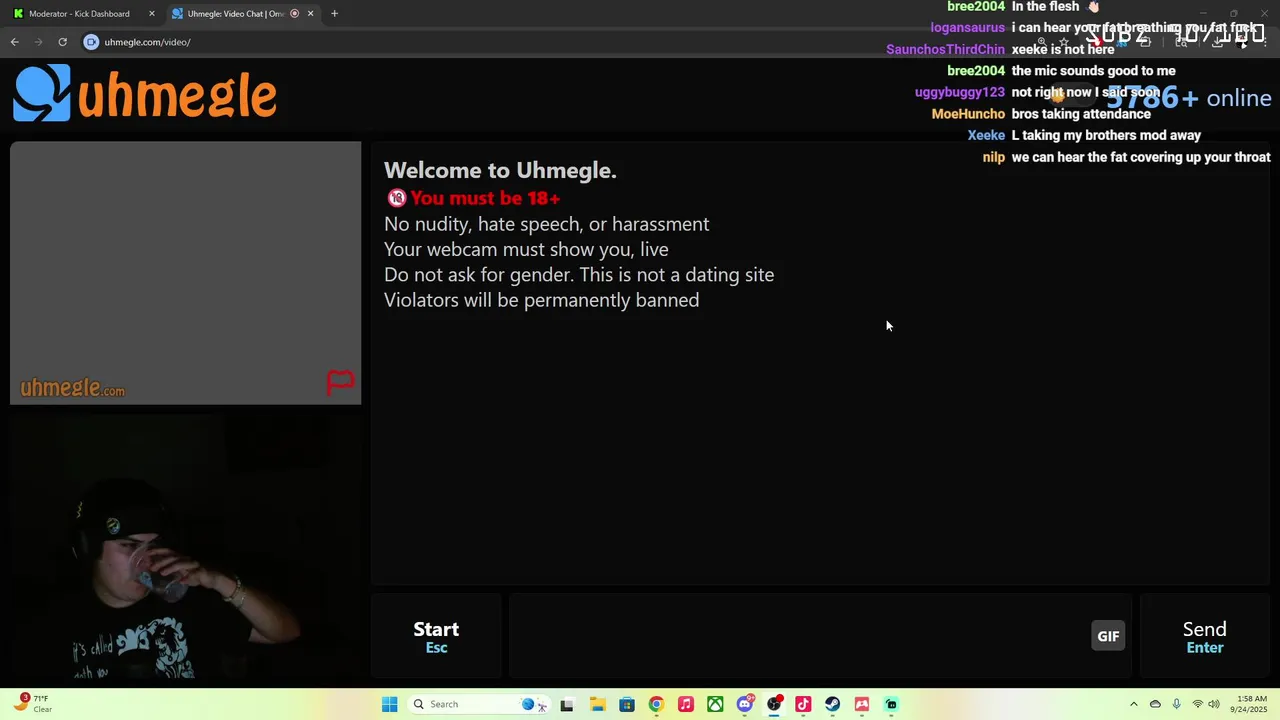This screenshot has height=720, width=1280.
Task: Open the Xbox app from the taskbar
Action: [x=715, y=704]
